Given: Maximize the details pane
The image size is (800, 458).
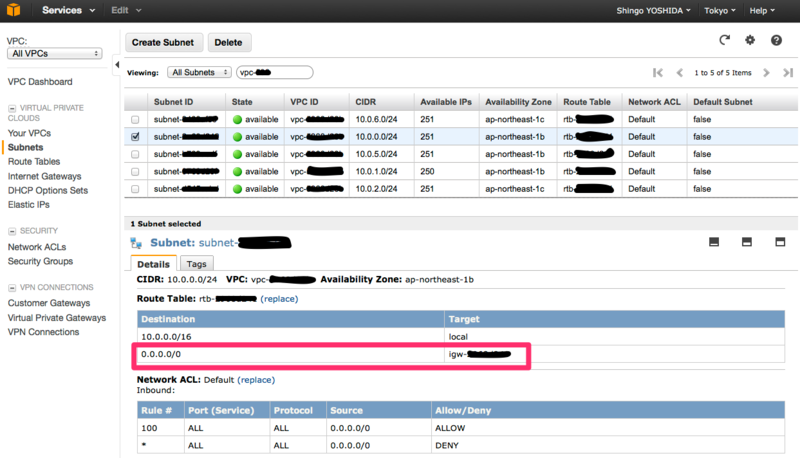Looking at the screenshot, I should point(780,242).
